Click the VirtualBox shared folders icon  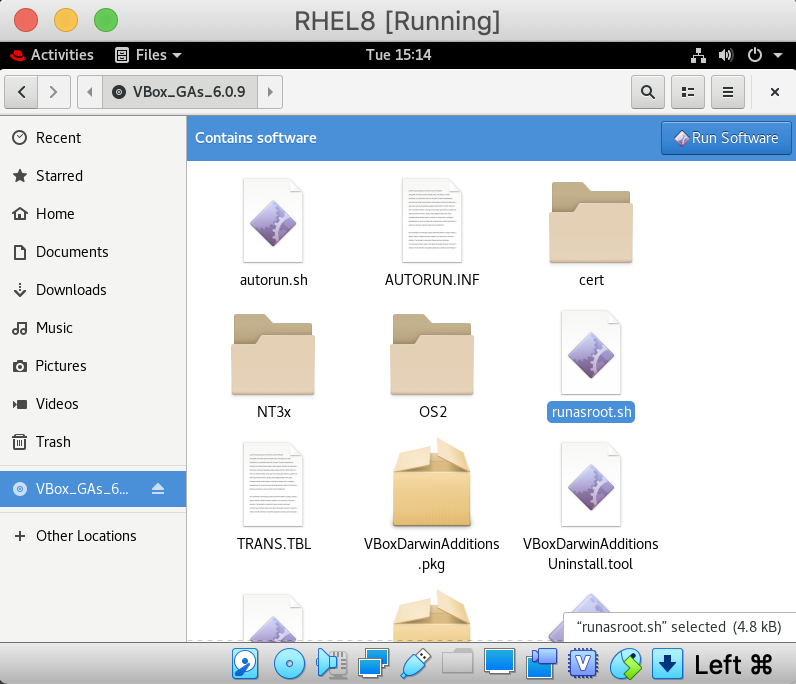[457, 662]
